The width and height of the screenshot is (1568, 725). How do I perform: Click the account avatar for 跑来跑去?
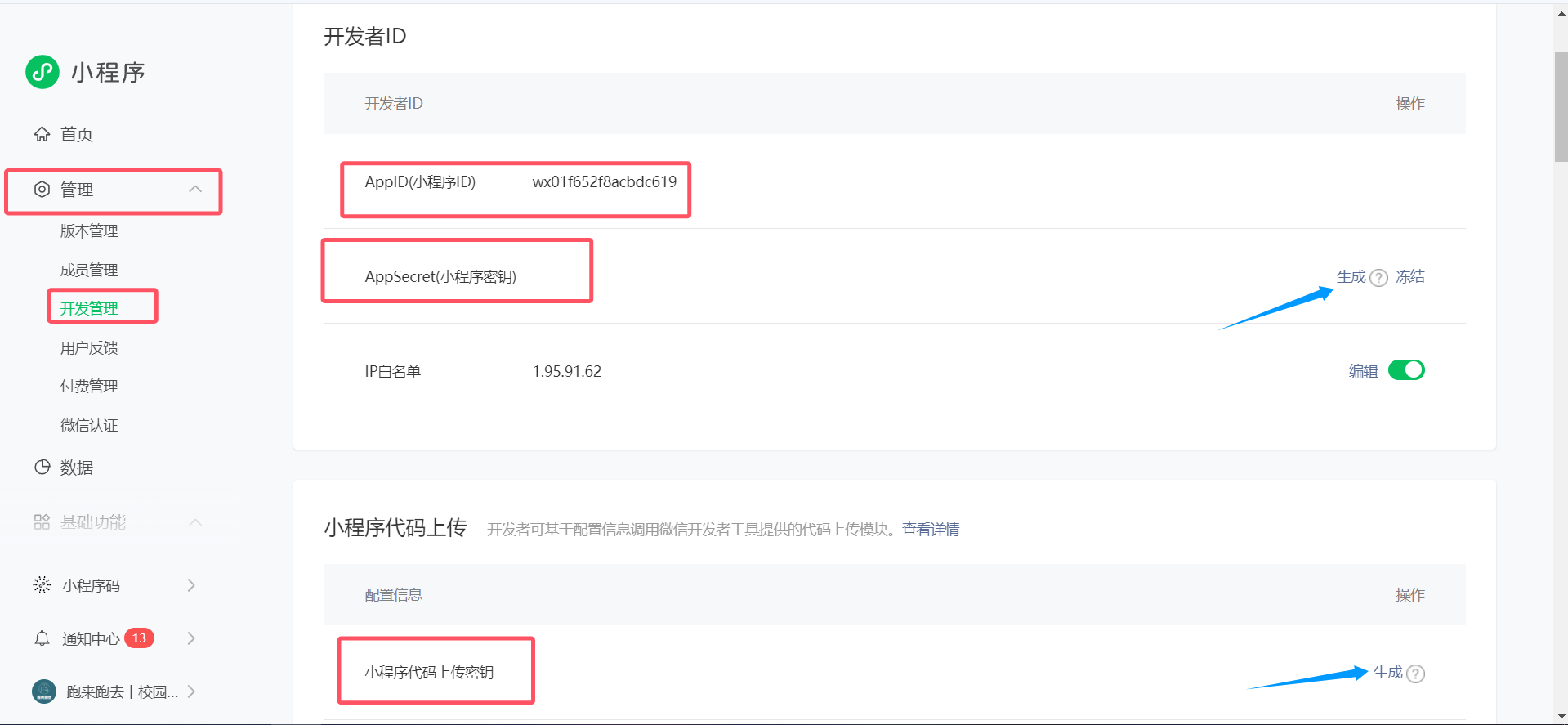click(44, 691)
